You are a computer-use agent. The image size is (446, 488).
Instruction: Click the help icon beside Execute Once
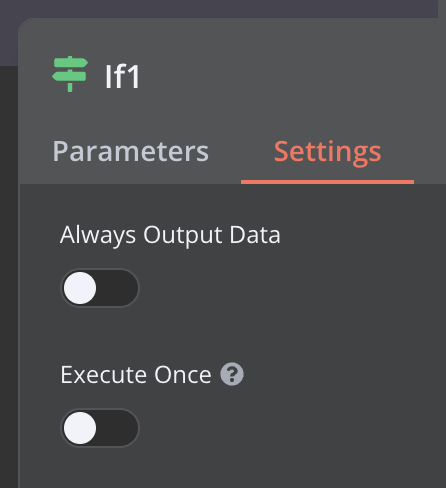pos(232,374)
